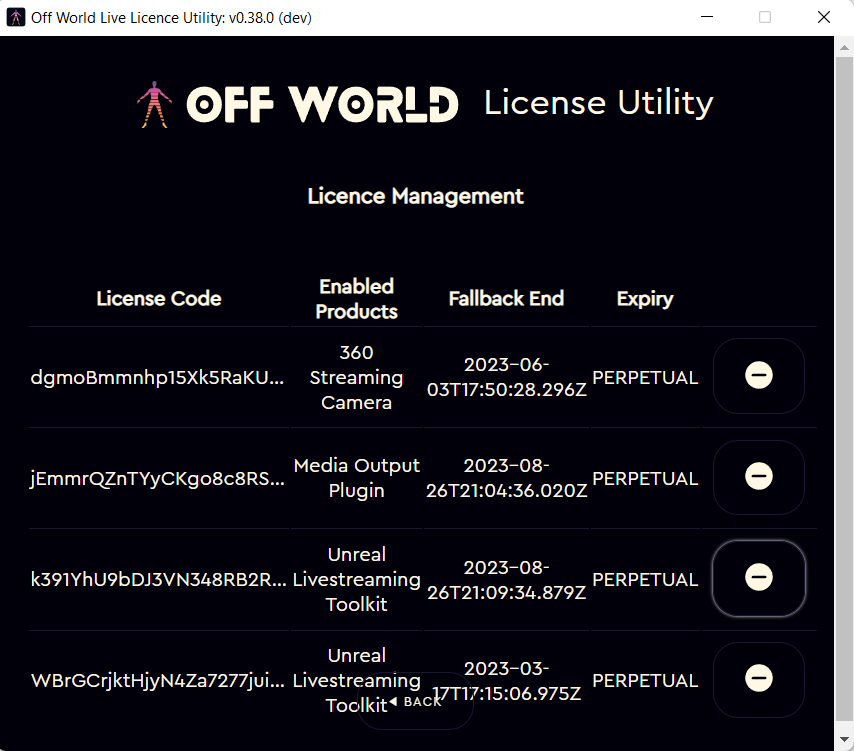This screenshot has width=854, height=751.
Task: Click PERPETUAL expiry in jEmmrQZnTYy row
Action: pos(645,479)
